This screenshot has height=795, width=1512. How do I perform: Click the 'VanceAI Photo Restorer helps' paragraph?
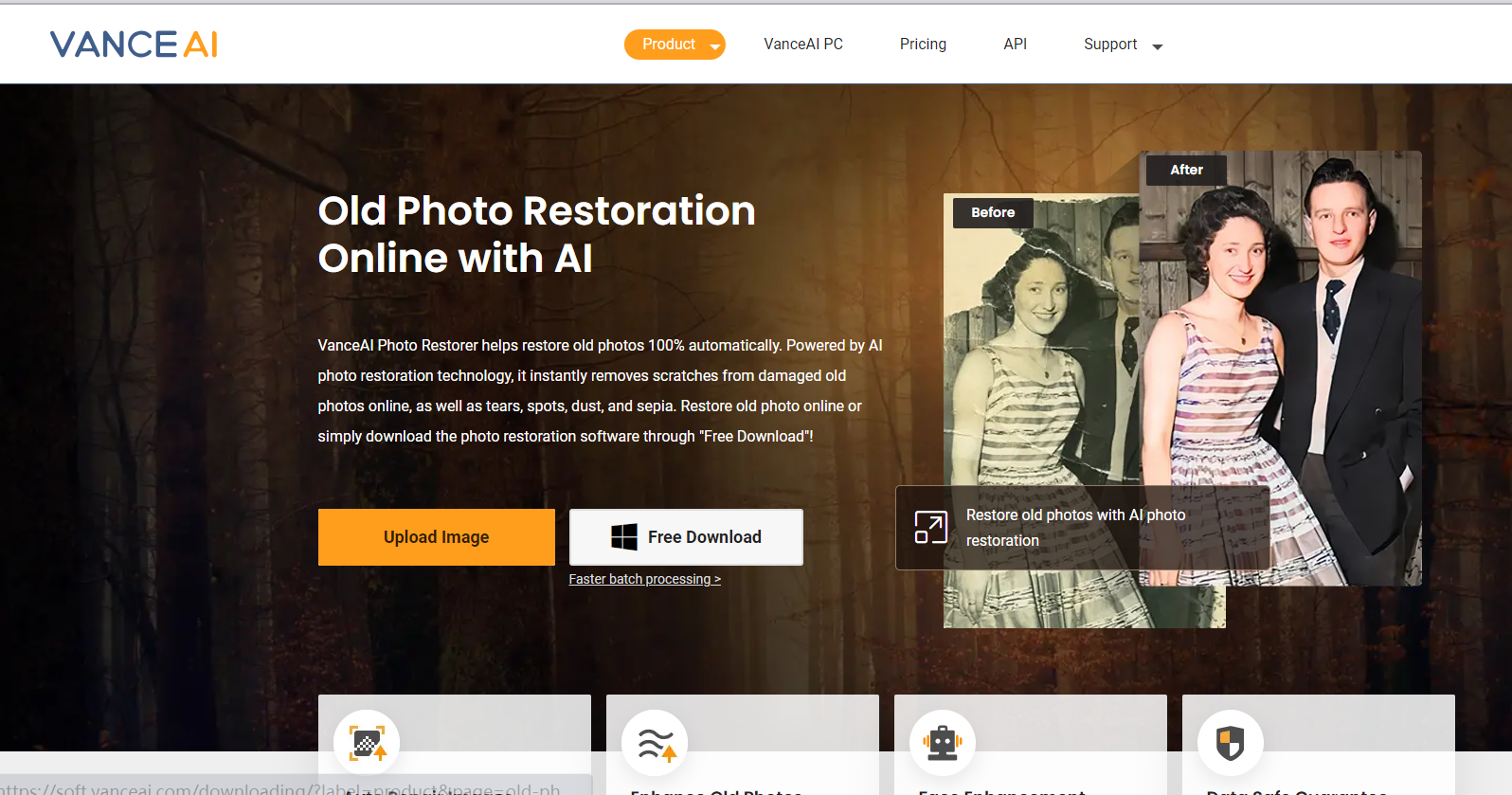601,390
